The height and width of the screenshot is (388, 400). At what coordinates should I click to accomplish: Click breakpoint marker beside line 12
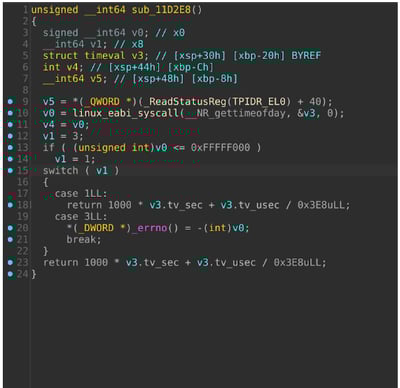(x=10, y=136)
